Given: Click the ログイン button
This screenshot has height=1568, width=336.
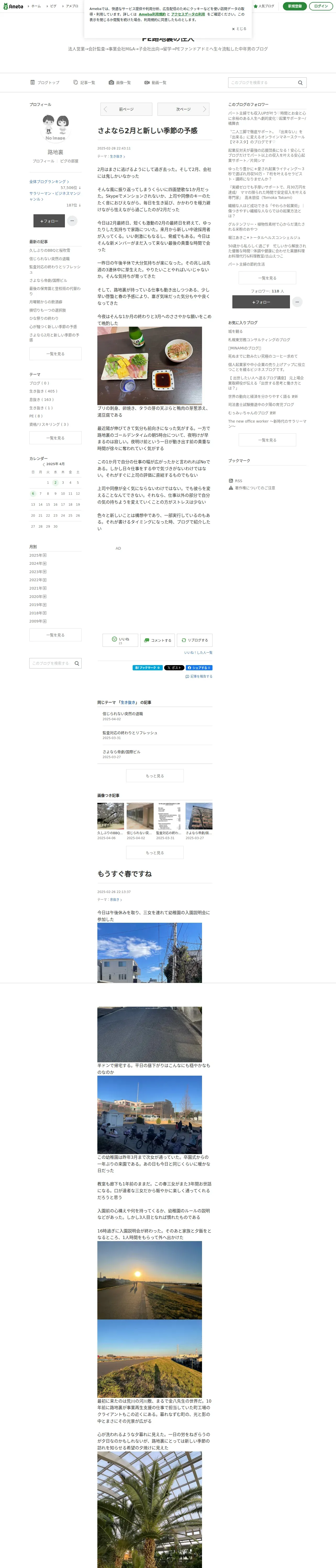Looking at the screenshot, I should [321, 6].
